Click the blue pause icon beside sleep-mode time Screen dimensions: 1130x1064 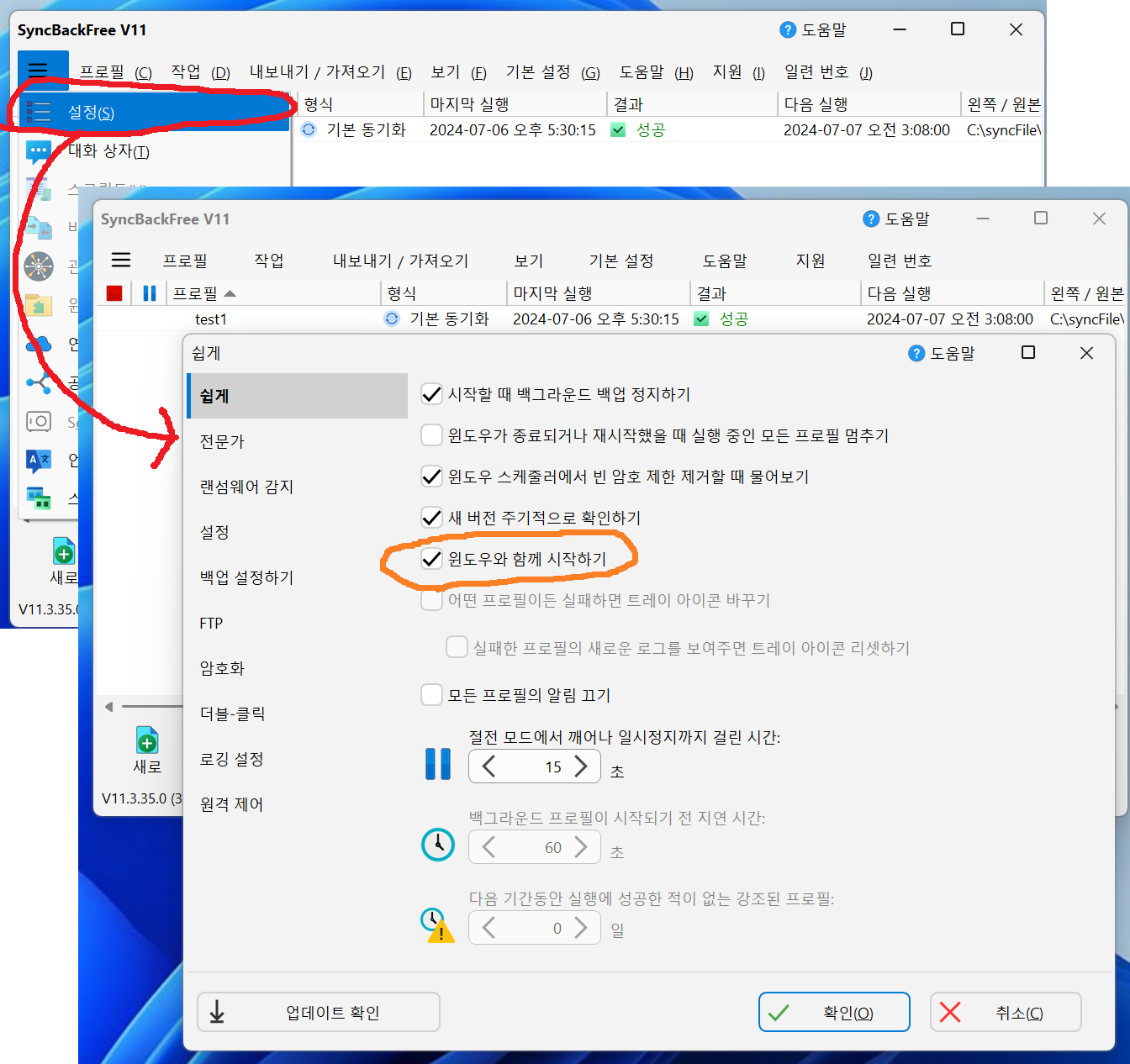(438, 764)
